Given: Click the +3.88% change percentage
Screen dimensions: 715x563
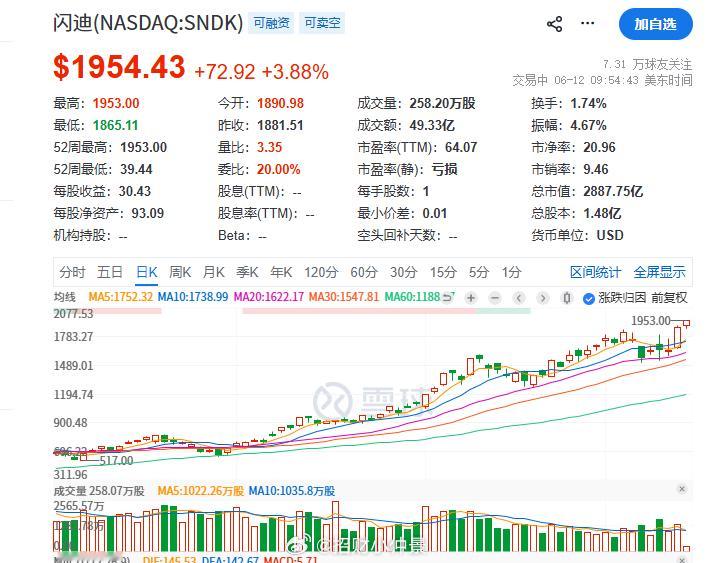Looking at the screenshot, I should click(x=295, y=72).
